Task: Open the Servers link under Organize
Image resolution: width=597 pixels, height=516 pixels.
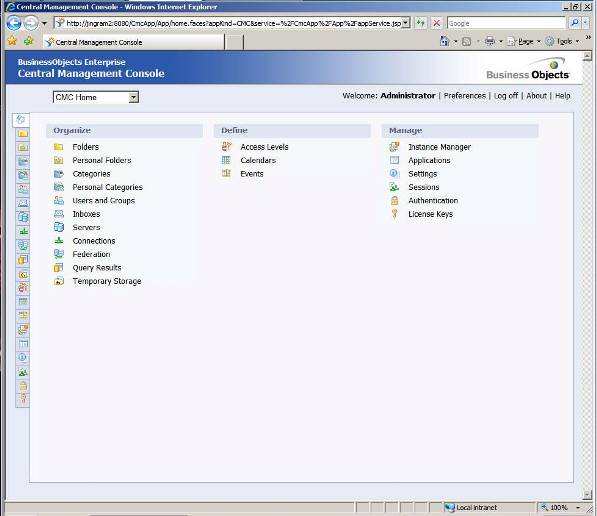Action: [x=86, y=227]
